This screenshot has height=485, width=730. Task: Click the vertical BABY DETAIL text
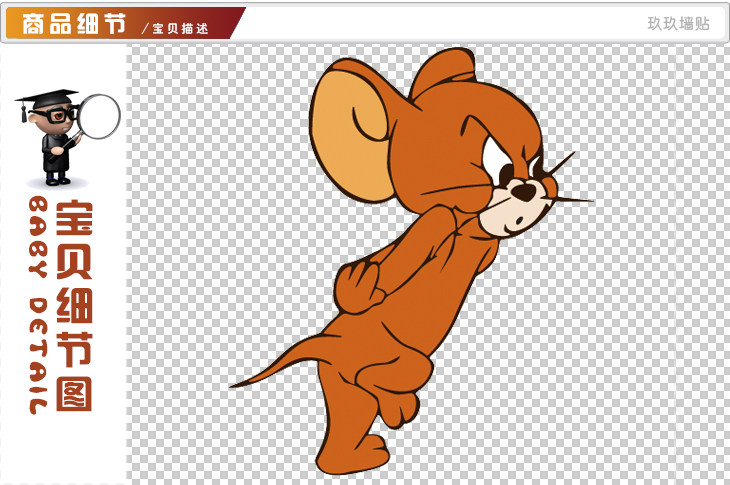pos(38,305)
